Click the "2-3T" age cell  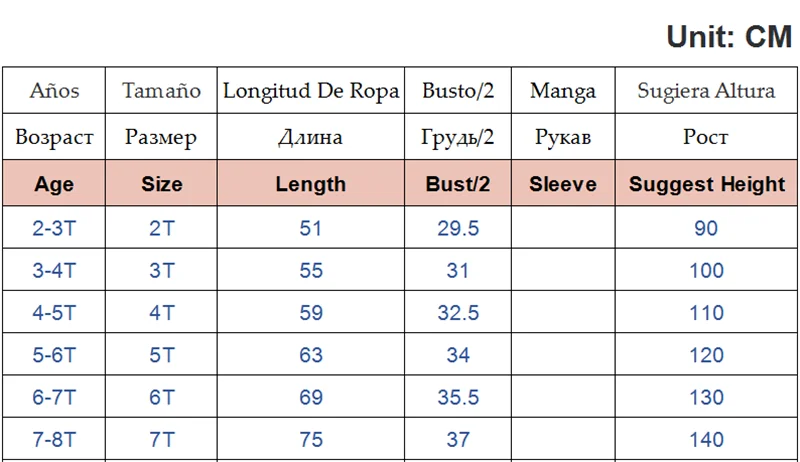[54, 228]
